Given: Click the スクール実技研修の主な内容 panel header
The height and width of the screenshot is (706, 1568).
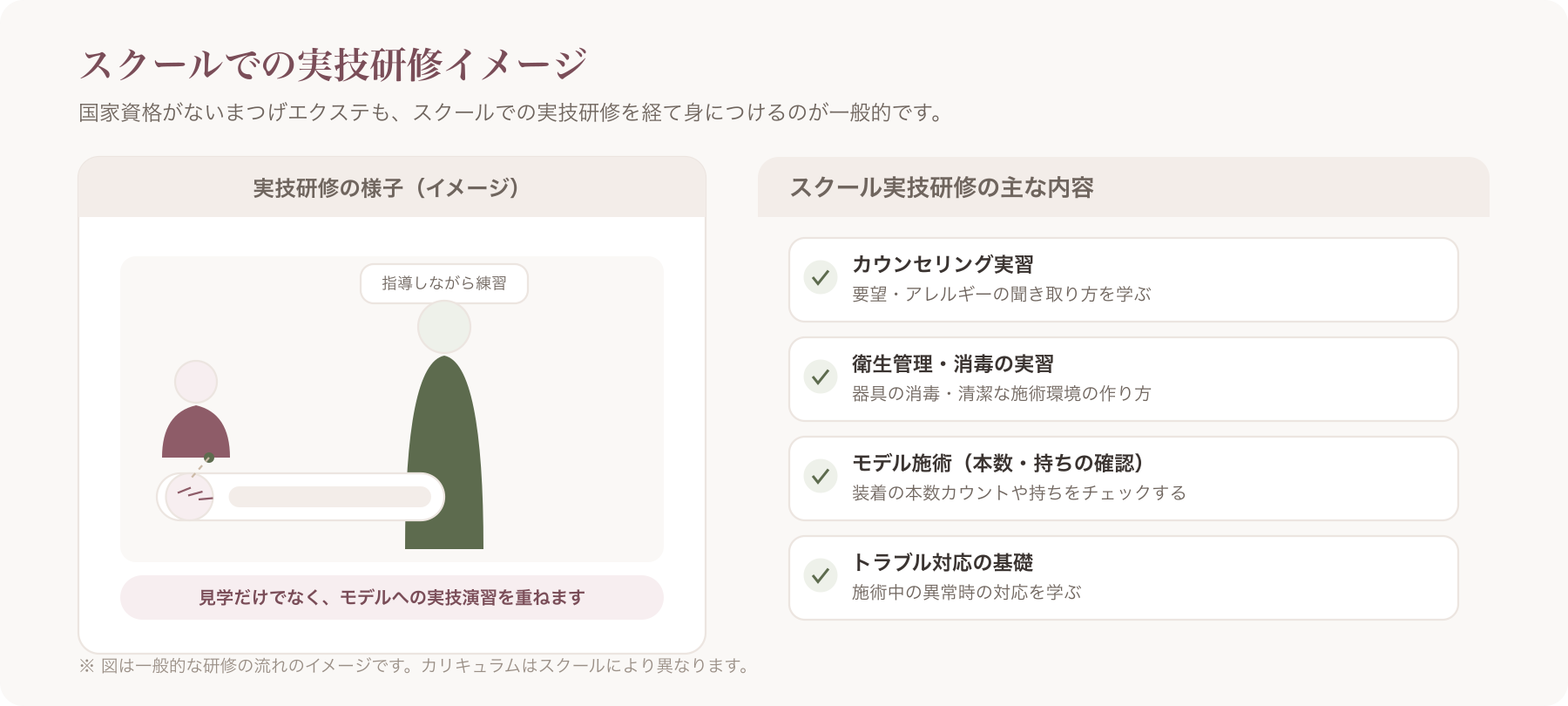Looking at the screenshot, I should tap(1124, 187).
